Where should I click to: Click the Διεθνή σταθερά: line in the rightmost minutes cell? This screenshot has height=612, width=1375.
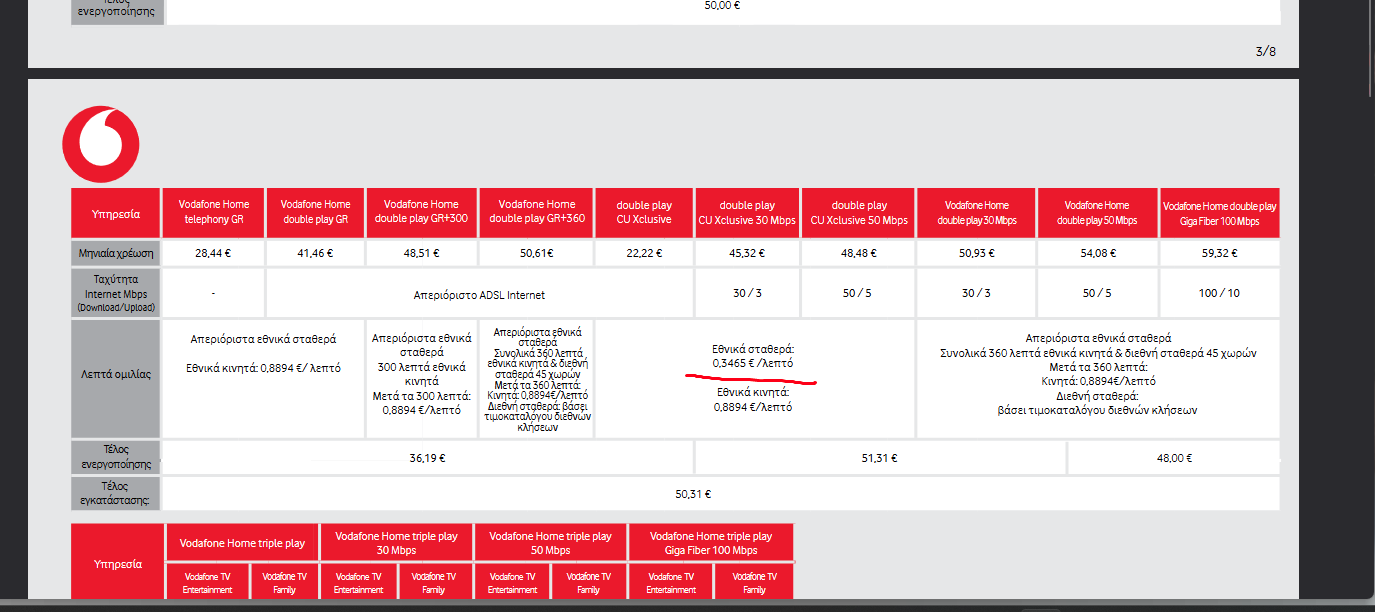tap(1097, 395)
